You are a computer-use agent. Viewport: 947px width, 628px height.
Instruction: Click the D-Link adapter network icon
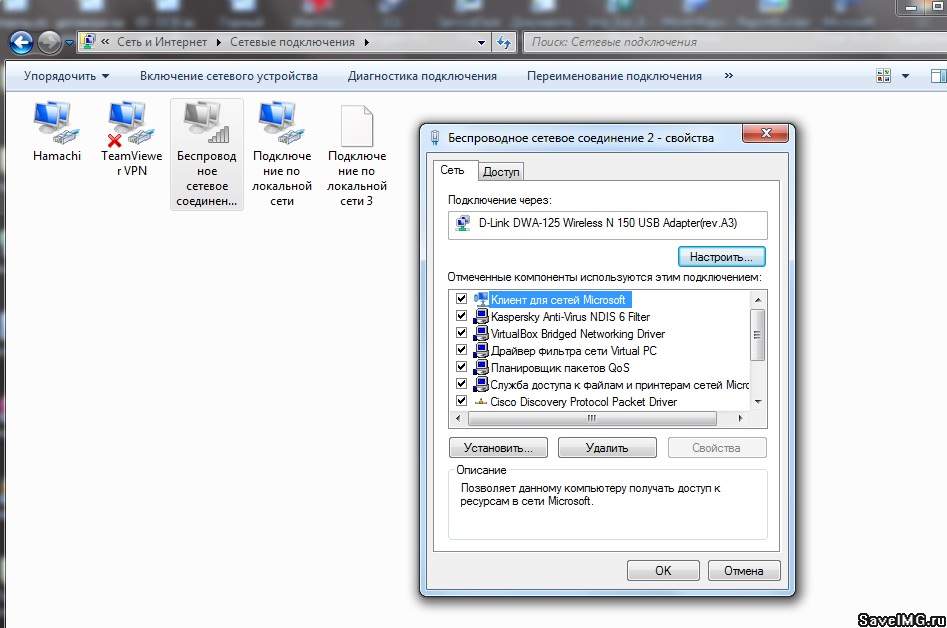(463, 223)
